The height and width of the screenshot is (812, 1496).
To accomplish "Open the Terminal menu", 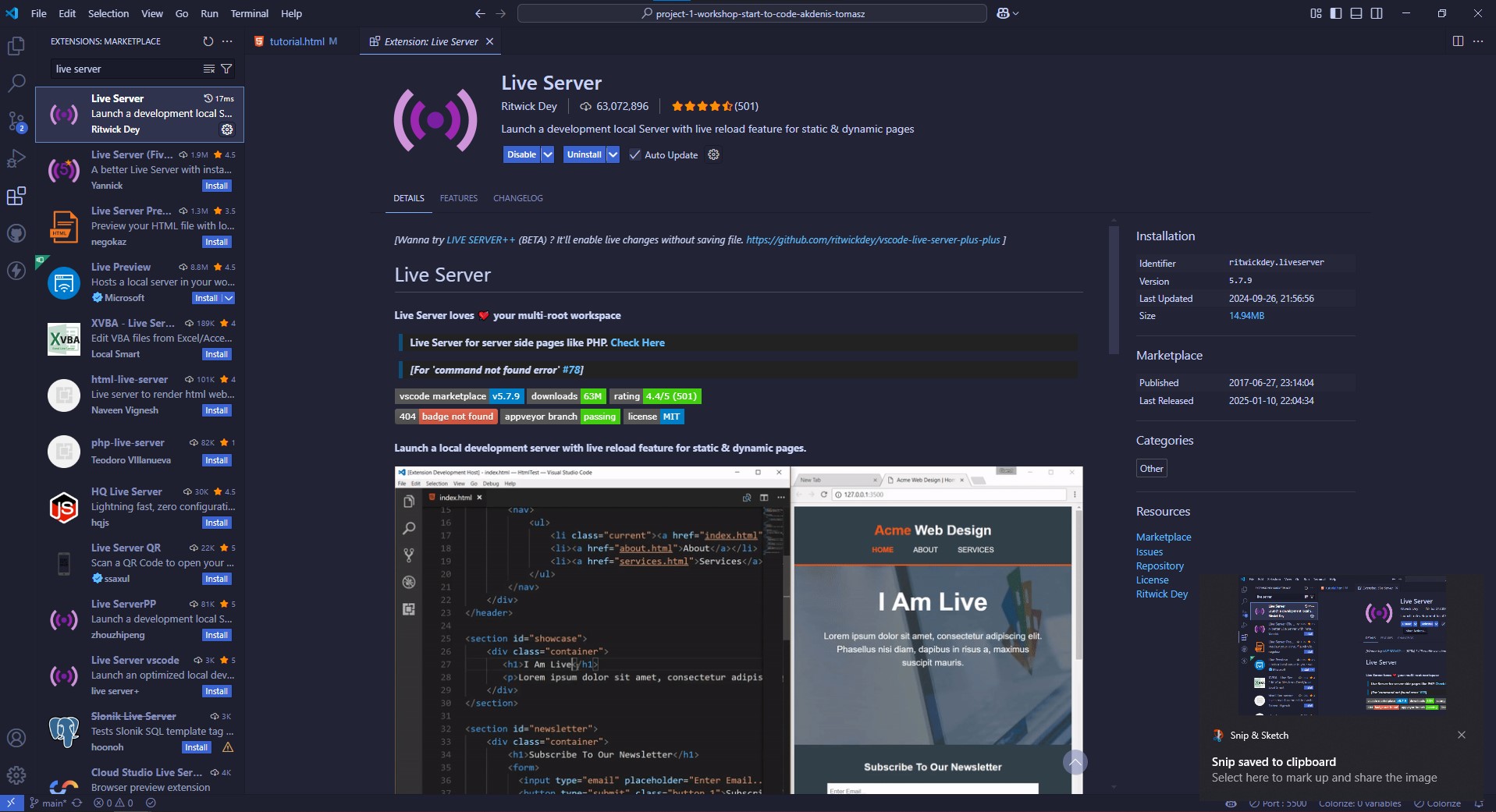I will pyautogui.click(x=249, y=13).
